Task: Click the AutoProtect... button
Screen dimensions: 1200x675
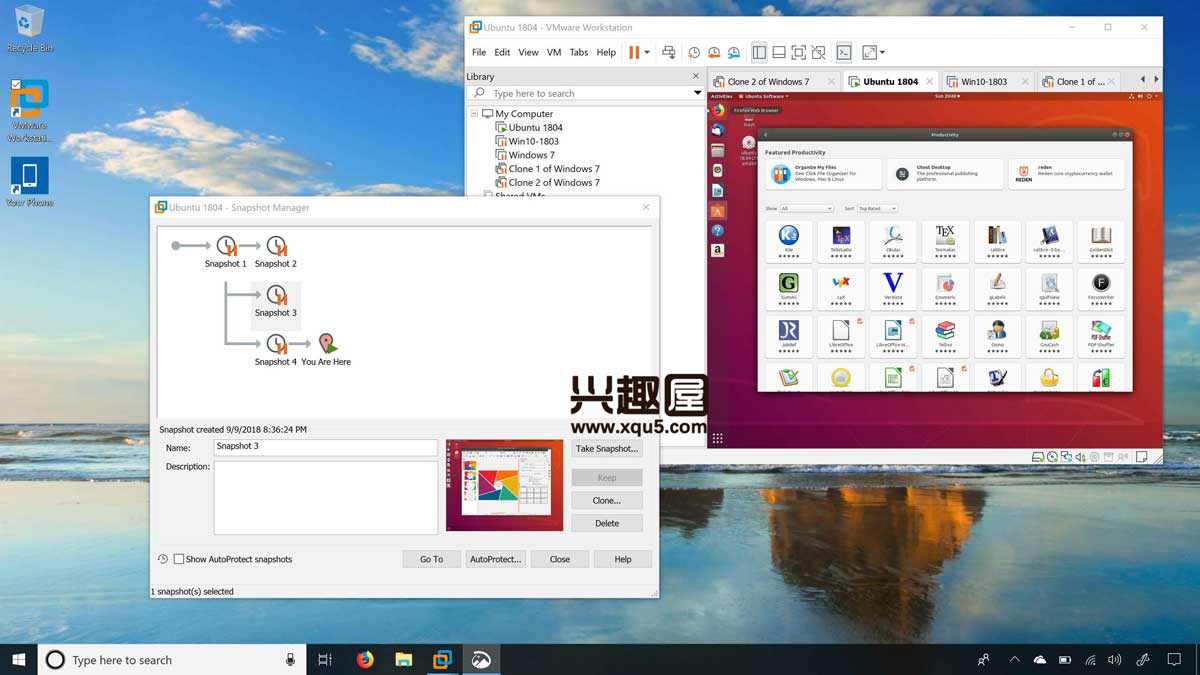Action: [x=496, y=559]
